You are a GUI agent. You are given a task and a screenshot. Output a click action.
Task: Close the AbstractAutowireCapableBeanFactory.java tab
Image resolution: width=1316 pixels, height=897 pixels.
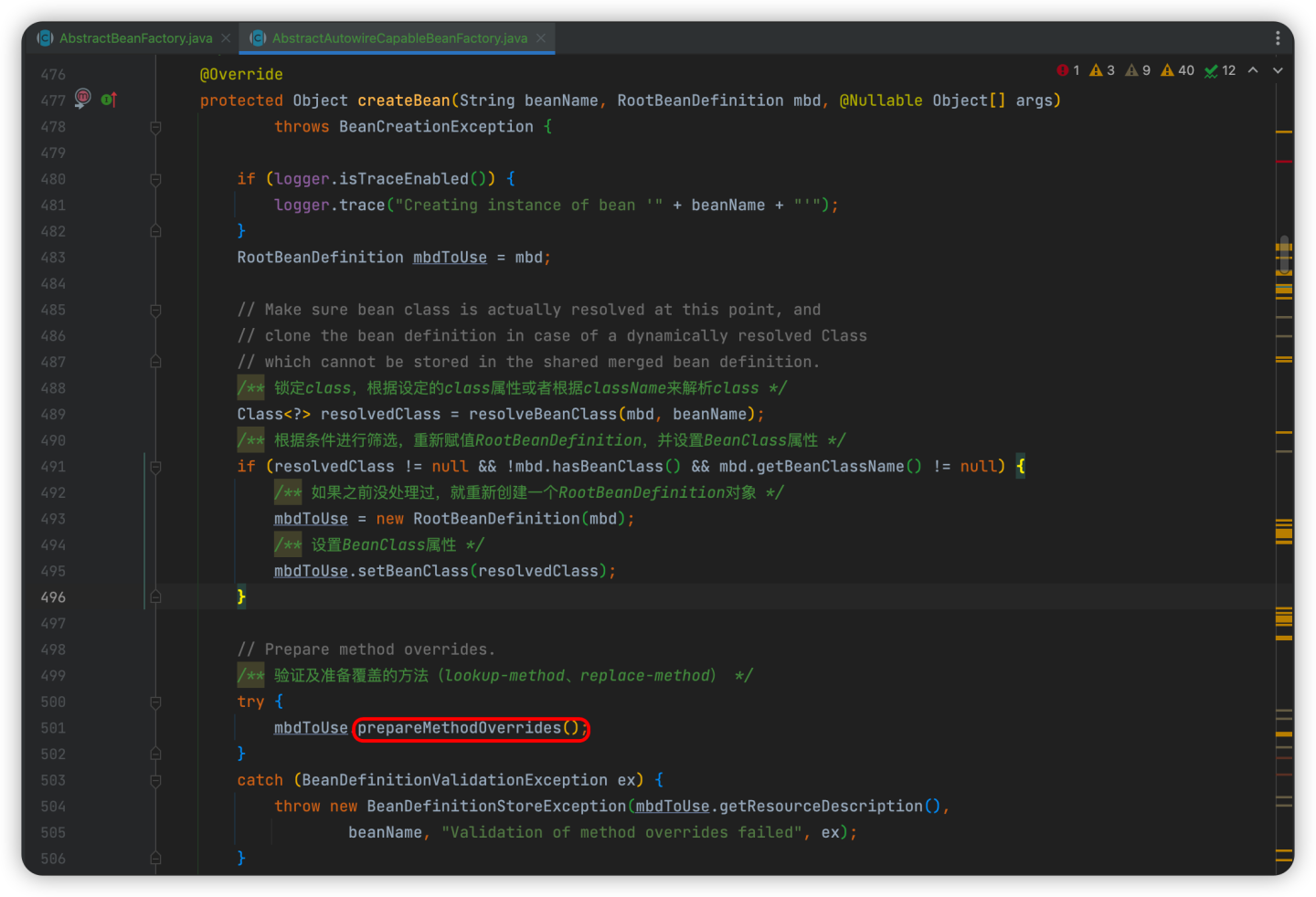click(541, 38)
